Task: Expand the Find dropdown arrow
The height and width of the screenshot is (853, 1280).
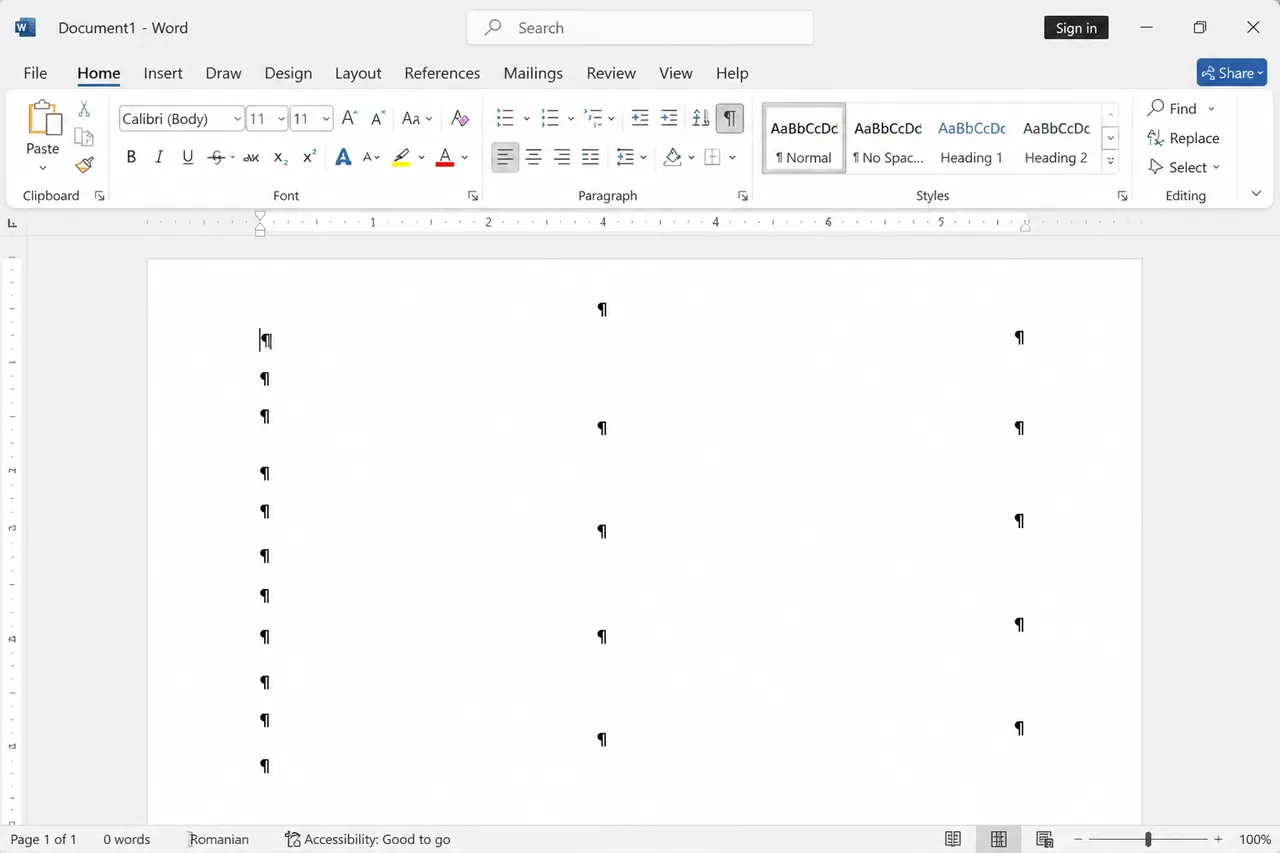Action: pos(1211,109)
